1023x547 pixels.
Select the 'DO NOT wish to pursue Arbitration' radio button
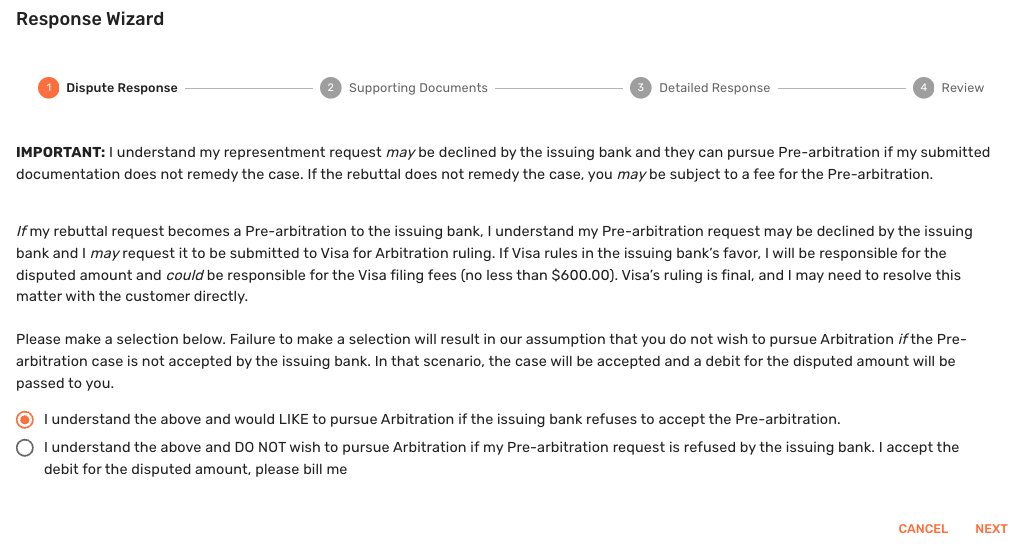point(25,448)
